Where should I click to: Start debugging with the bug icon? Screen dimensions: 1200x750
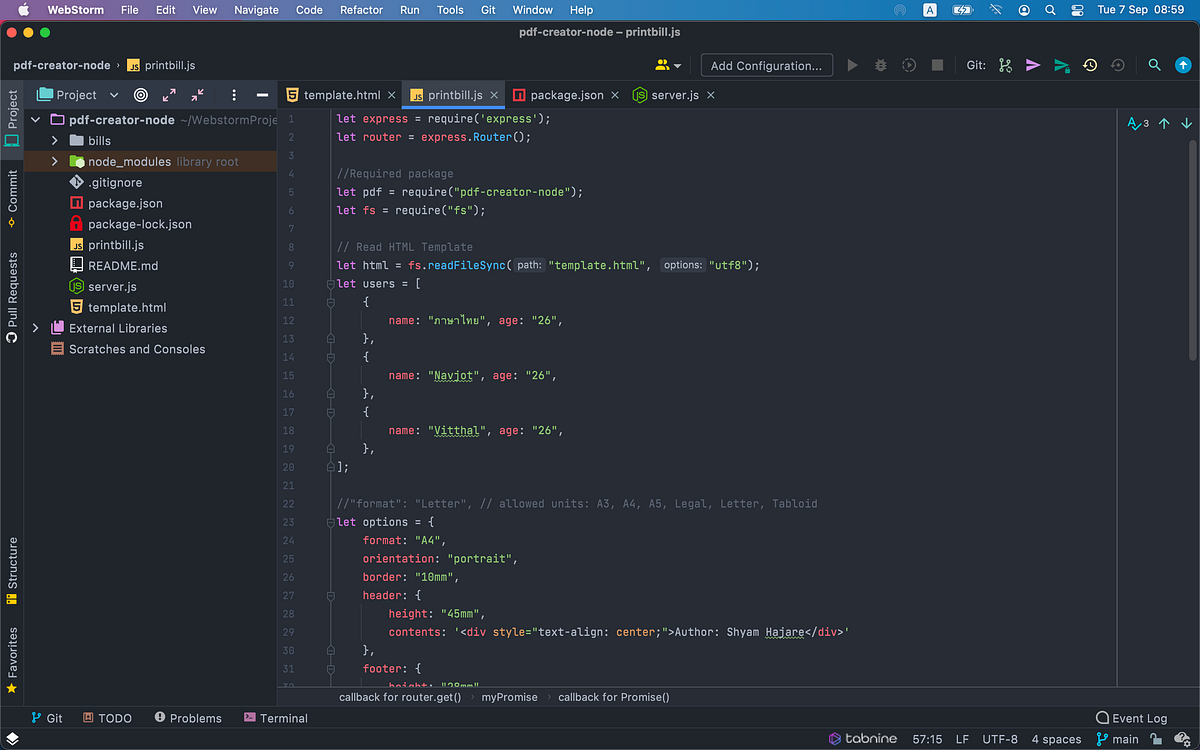[x=880, y=64]
